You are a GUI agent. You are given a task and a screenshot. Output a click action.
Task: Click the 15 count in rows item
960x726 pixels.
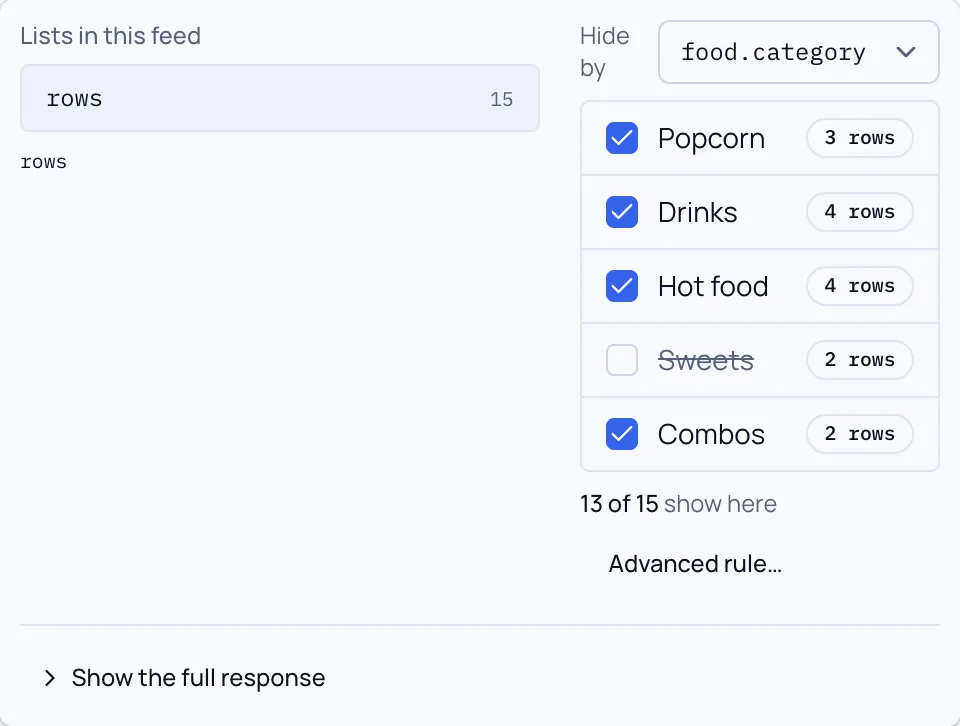tap(501, 99)
